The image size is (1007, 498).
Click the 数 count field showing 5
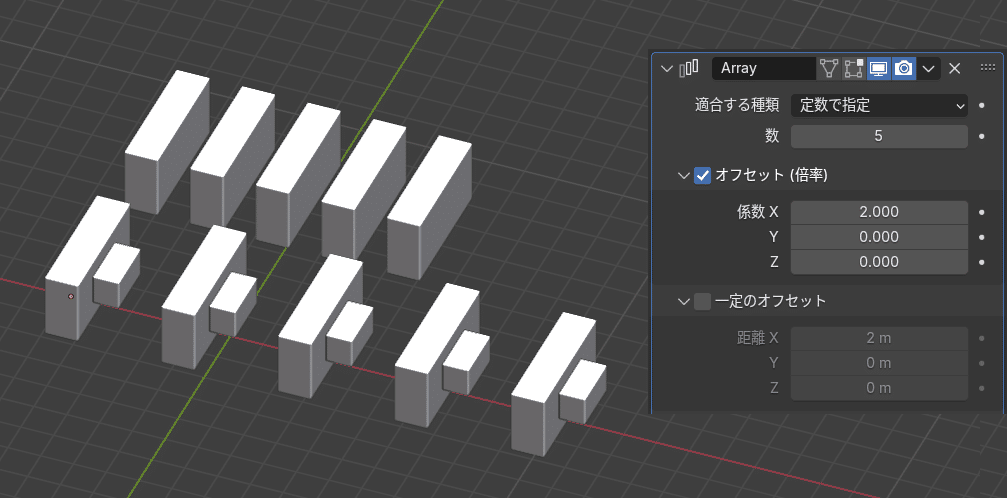[x=879, y=136]
